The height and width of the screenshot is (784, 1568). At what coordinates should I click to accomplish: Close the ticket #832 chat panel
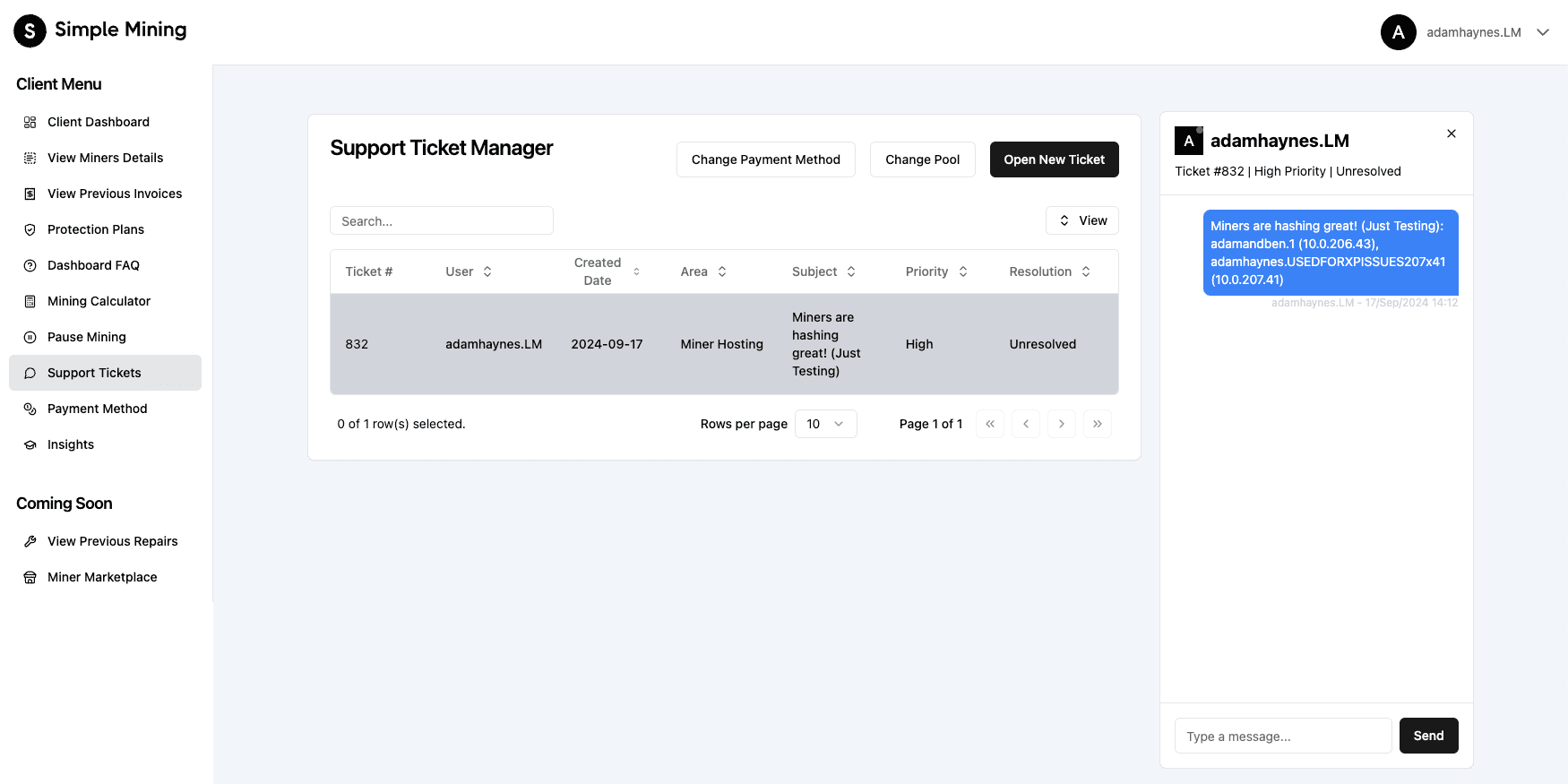(1452, 134)
